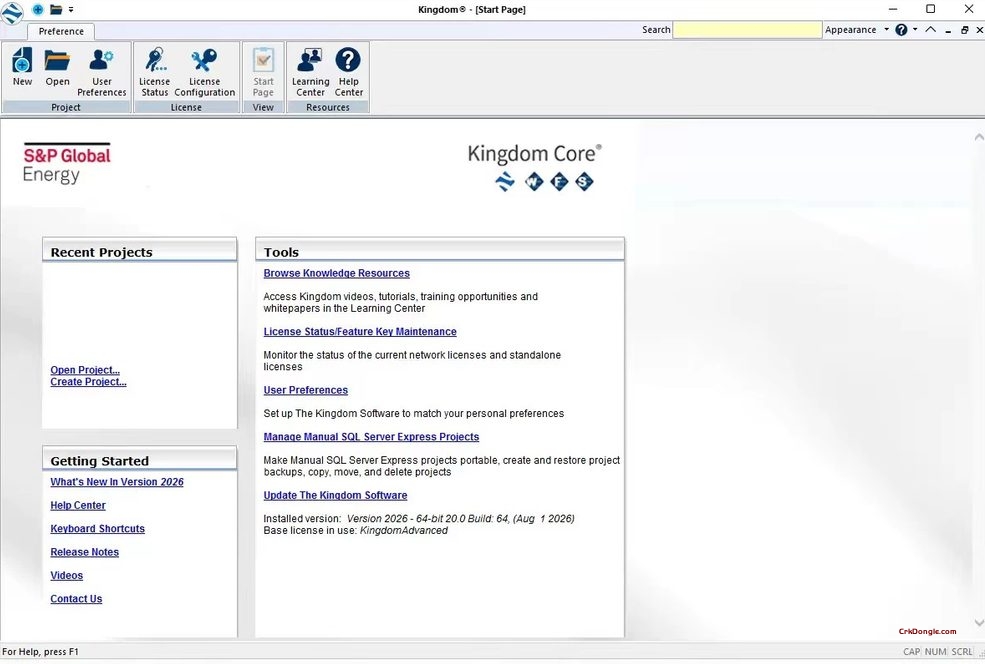View the Keyboard Shortcuts link
This screenshot has height=664, width=985.
[97, 528]
